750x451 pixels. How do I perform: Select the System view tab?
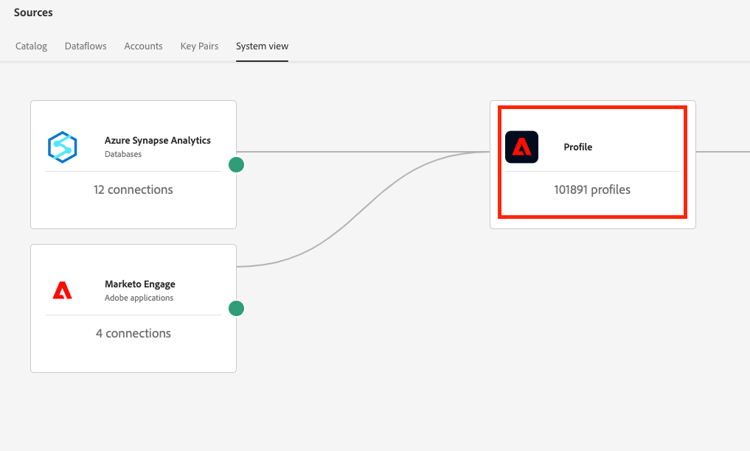coord(262,46)
